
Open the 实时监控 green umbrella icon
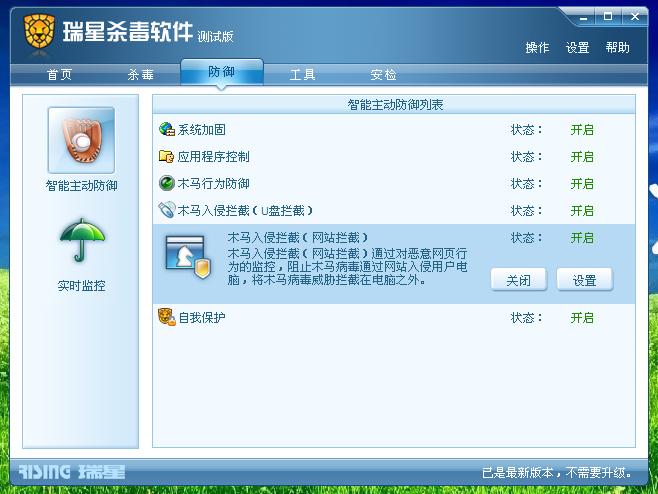coord(82,240)
